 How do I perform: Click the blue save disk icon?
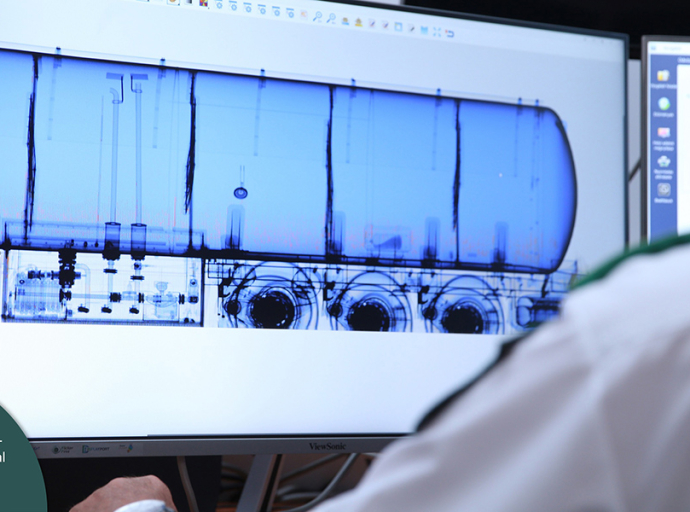coord(422,30)
